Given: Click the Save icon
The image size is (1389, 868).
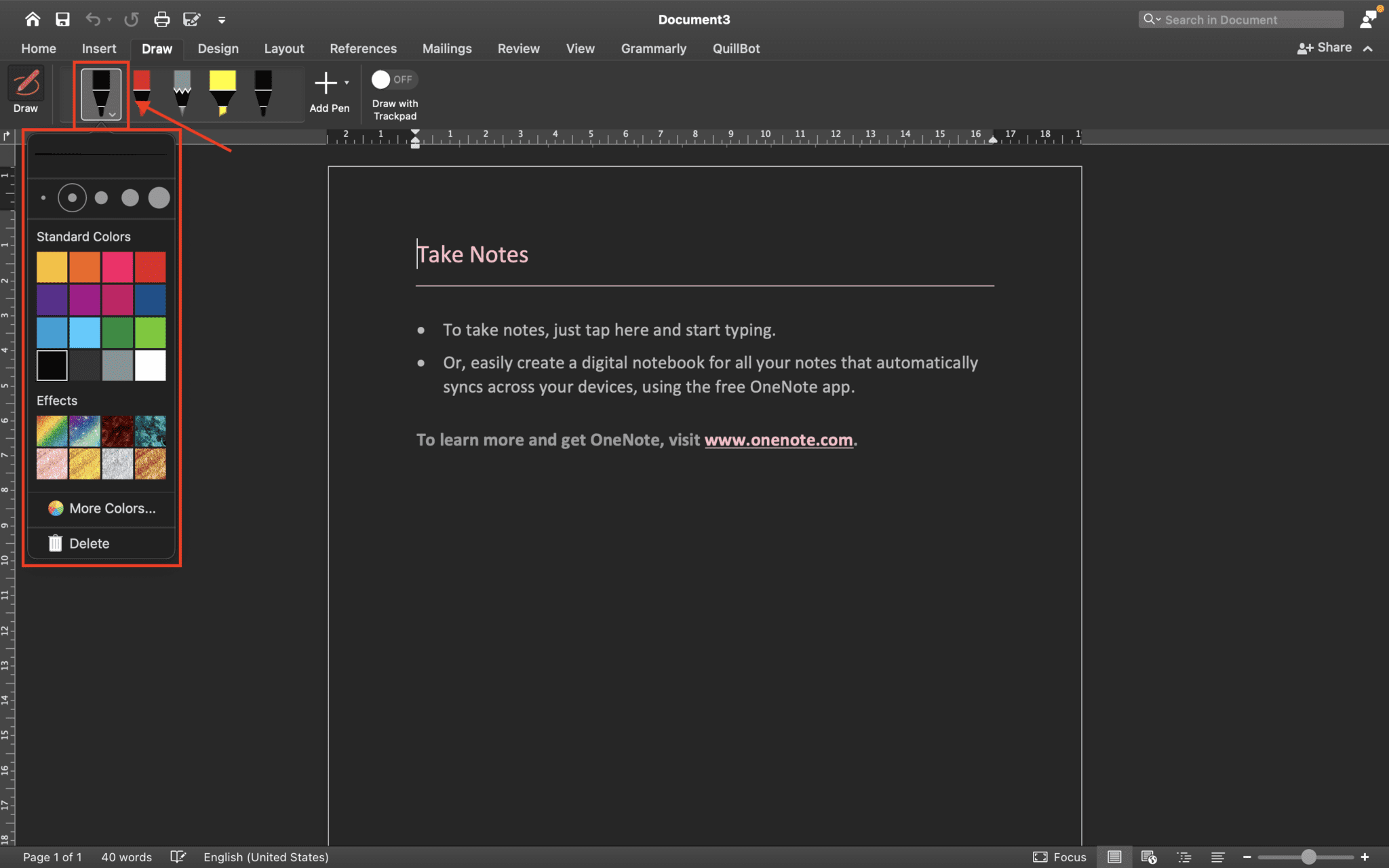Looking at the screenshot, I should click(62, 19).
